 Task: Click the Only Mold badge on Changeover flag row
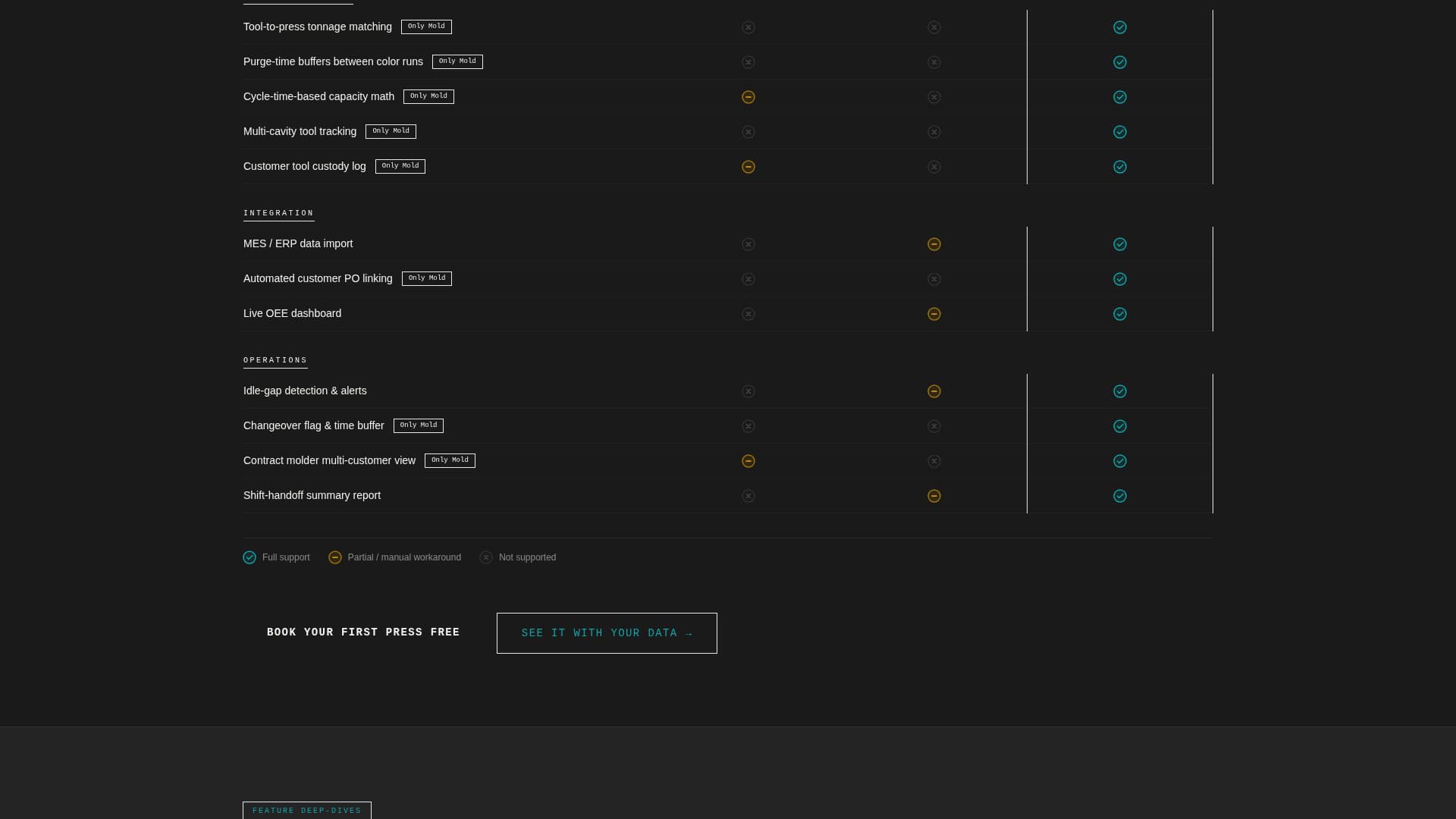(x=418, y=425)
